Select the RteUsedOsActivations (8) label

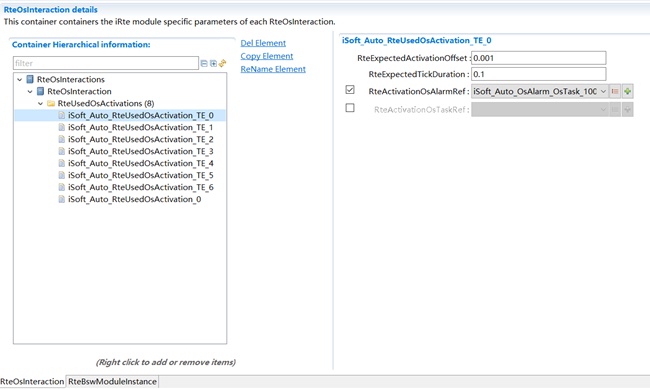tap(106, 103)
